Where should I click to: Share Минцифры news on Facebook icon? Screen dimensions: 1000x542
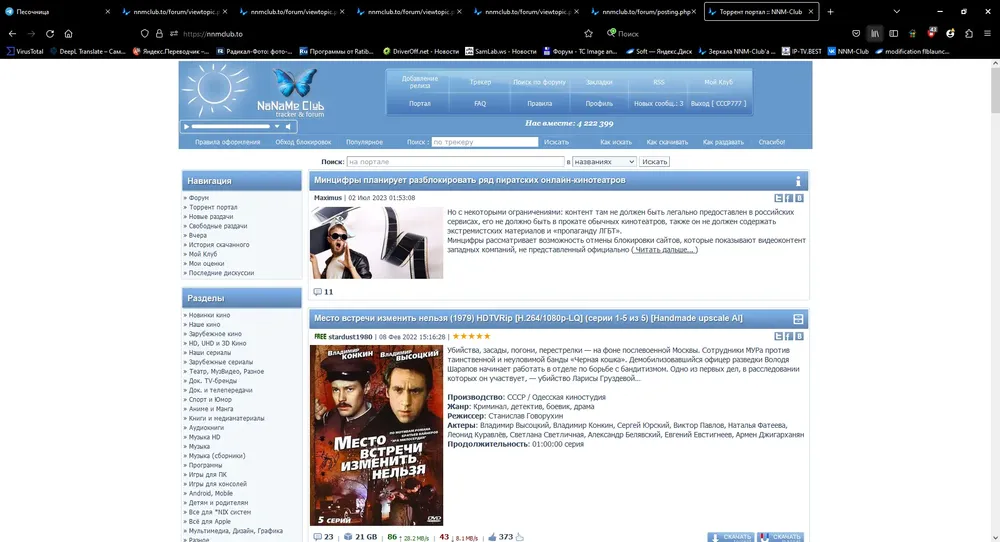[x=789, y=198]
